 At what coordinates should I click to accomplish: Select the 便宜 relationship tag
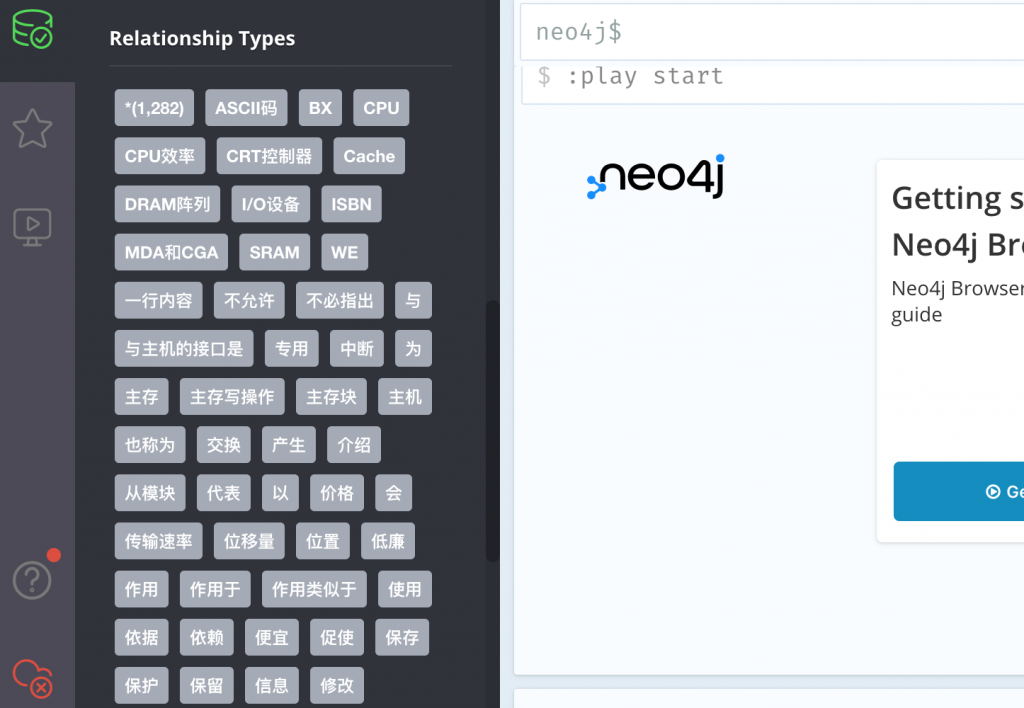click(272, 637)
